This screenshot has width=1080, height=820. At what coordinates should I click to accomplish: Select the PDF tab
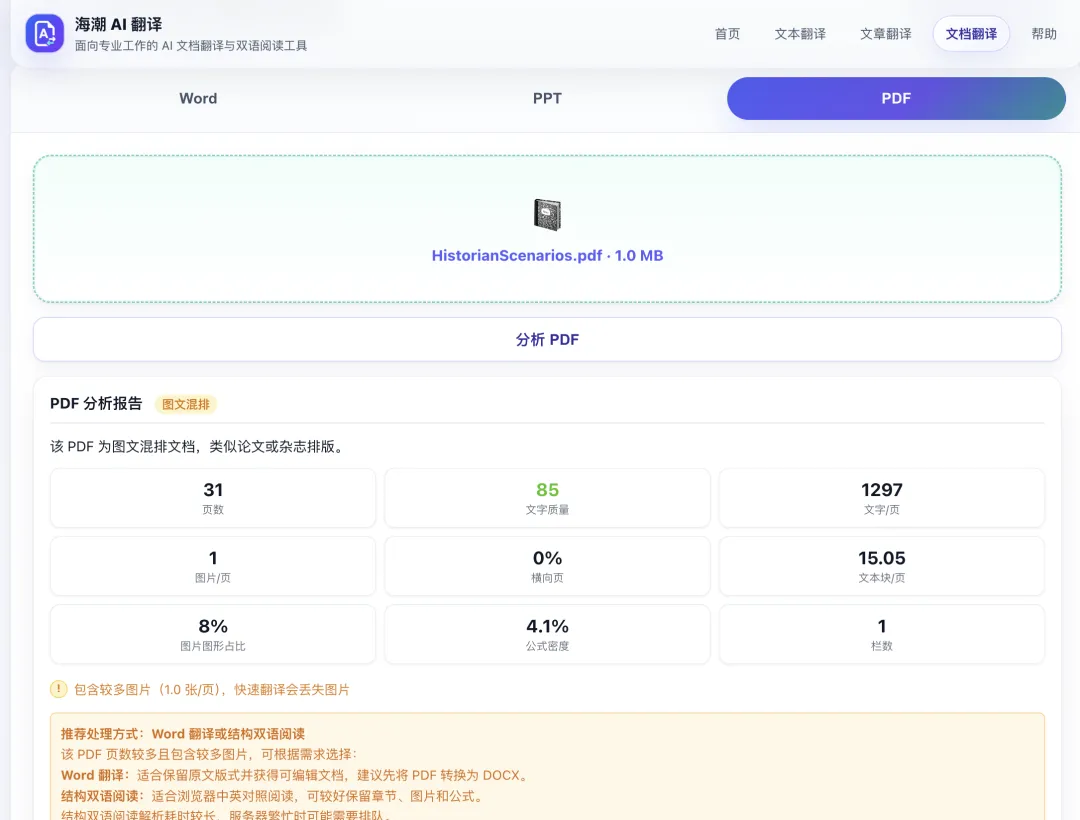coord(896,98)
